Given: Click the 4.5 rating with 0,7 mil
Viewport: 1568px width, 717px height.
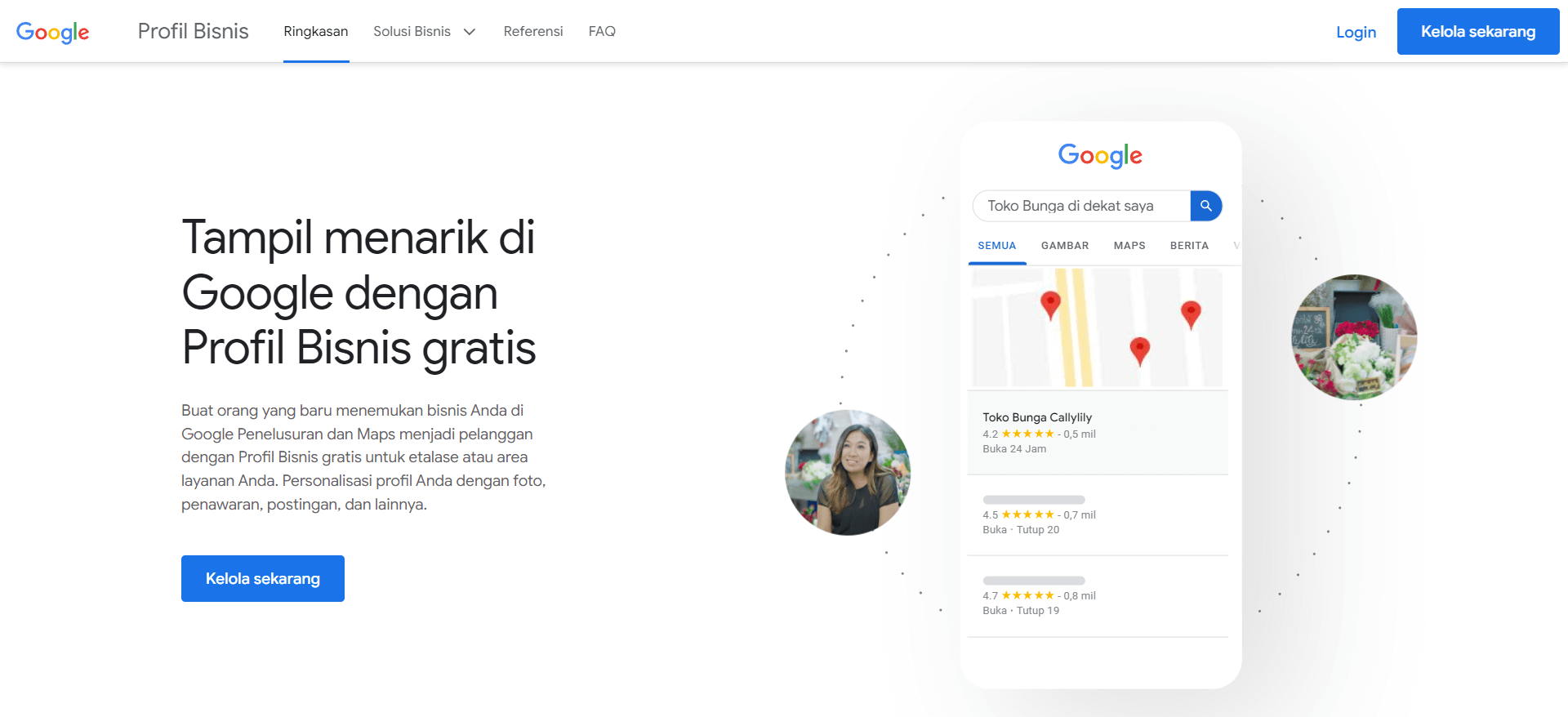Looking at the screenshot, I should click(x=1039, y=515).
